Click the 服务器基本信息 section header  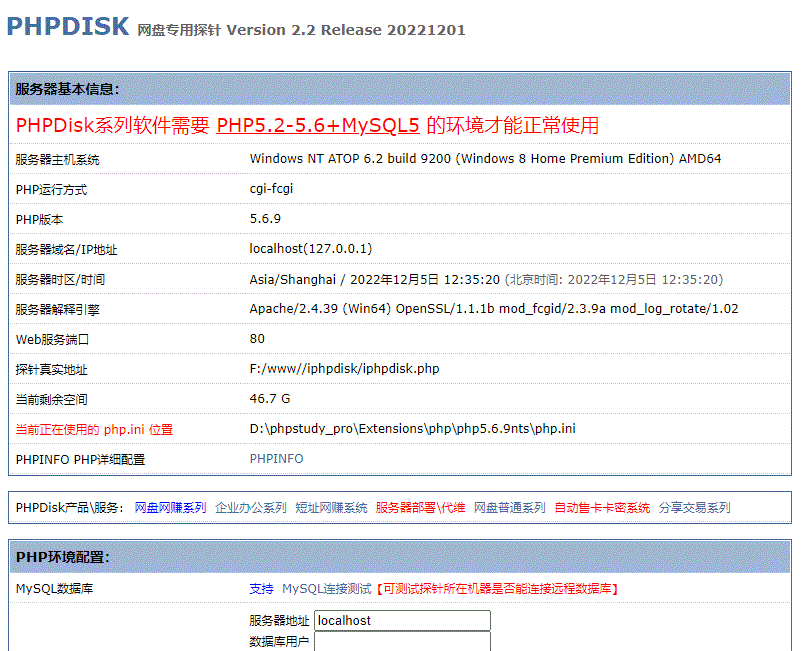coord(67,89)
